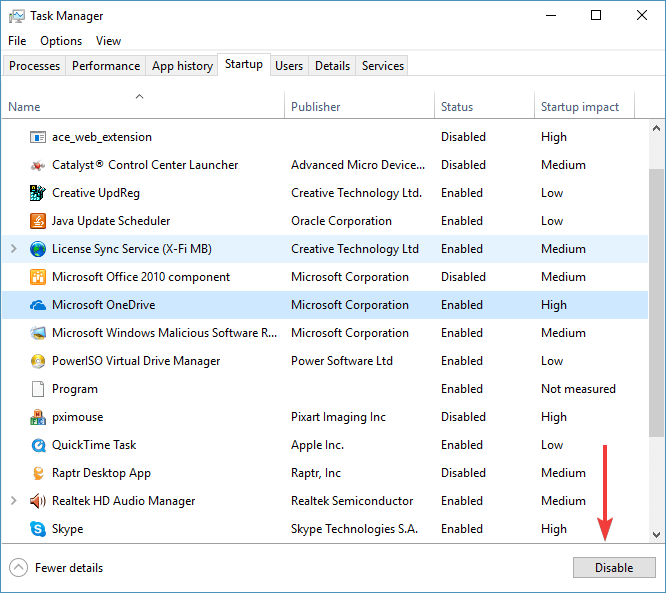Expand the Realtek HD Audio Manager entry
This screenshot has width=666, height=593.
pyautogui.click(x=14, y=501)
